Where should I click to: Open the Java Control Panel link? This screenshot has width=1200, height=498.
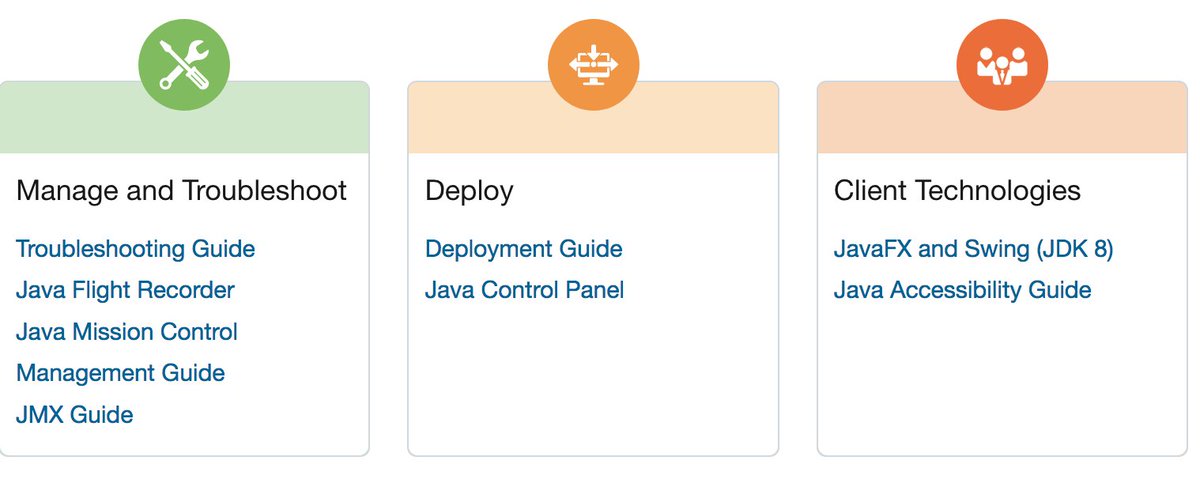525,290
